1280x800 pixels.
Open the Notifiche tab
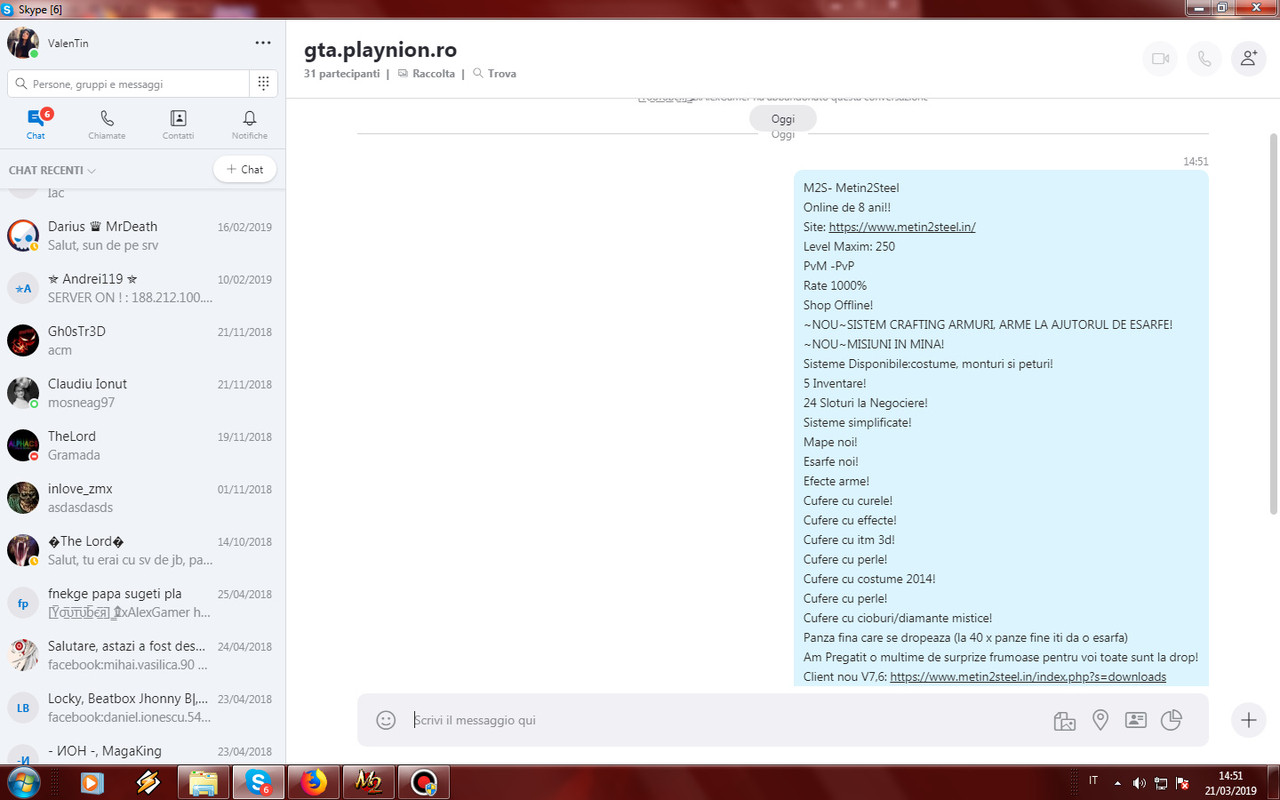250,125
